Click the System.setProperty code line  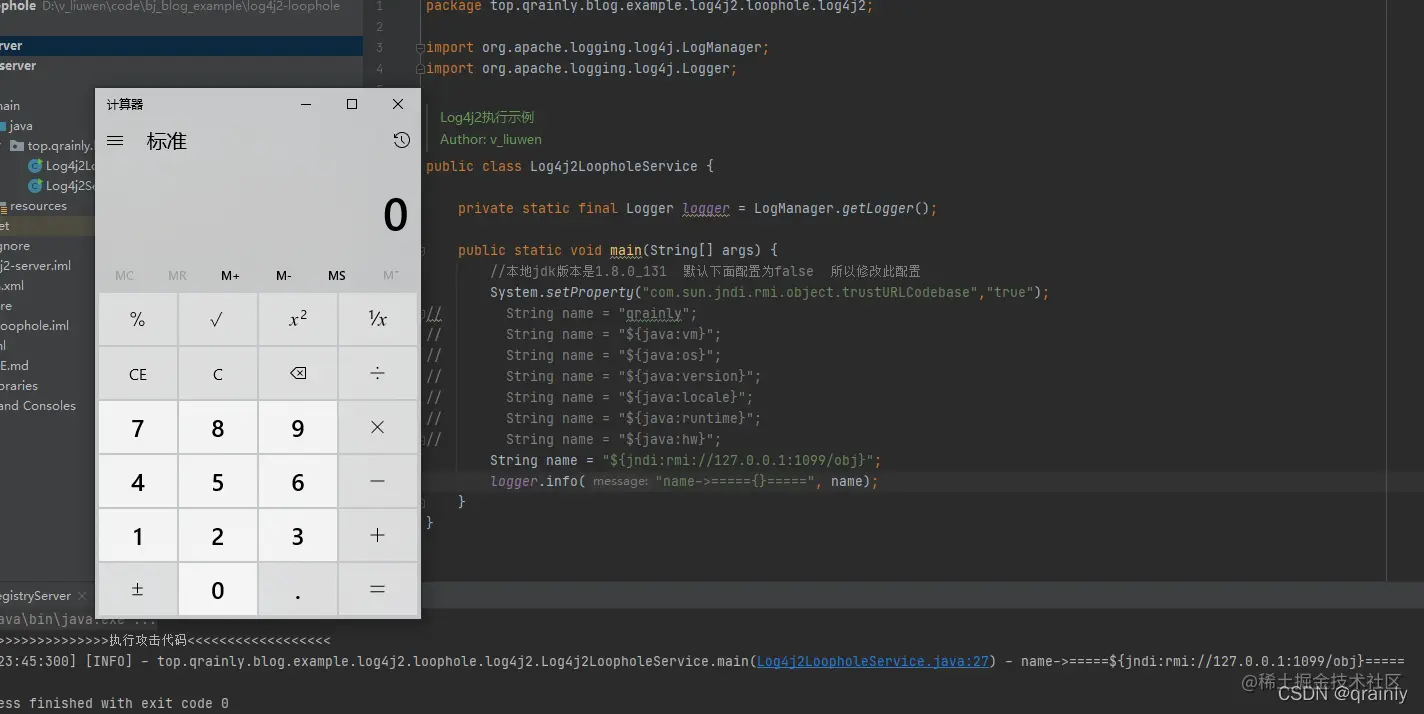[x=769, y=292]
